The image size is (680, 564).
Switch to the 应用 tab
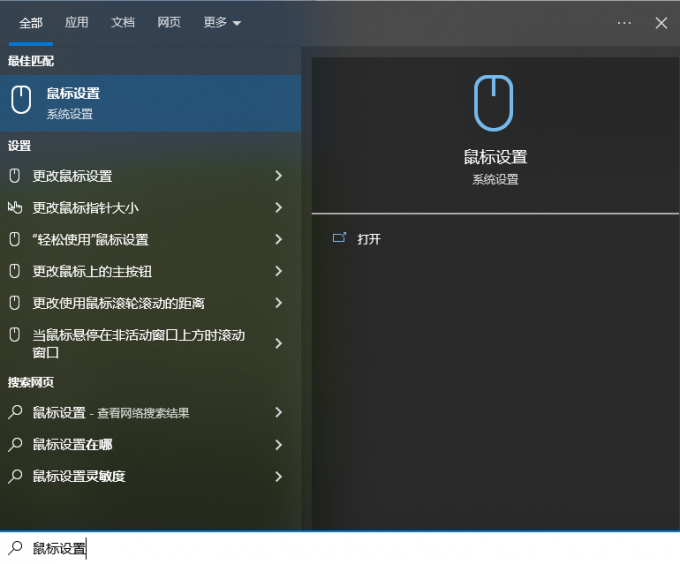[76, 23]
